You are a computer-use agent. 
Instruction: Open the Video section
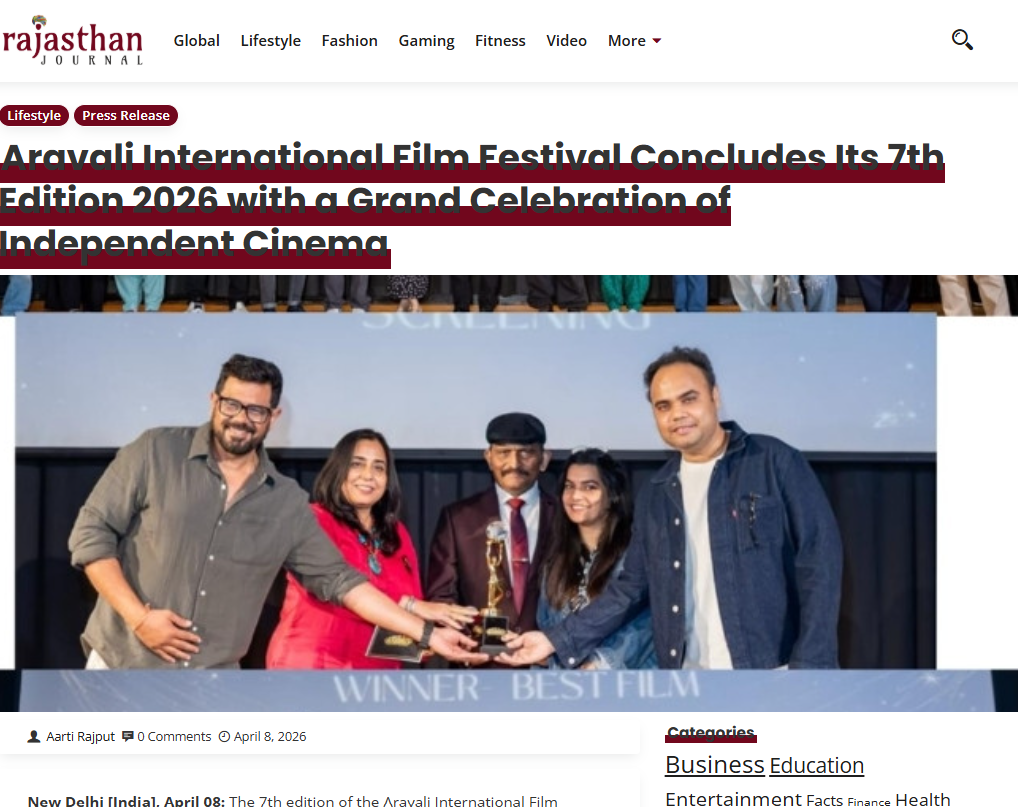pyautogui.click(x=566, y=40)
